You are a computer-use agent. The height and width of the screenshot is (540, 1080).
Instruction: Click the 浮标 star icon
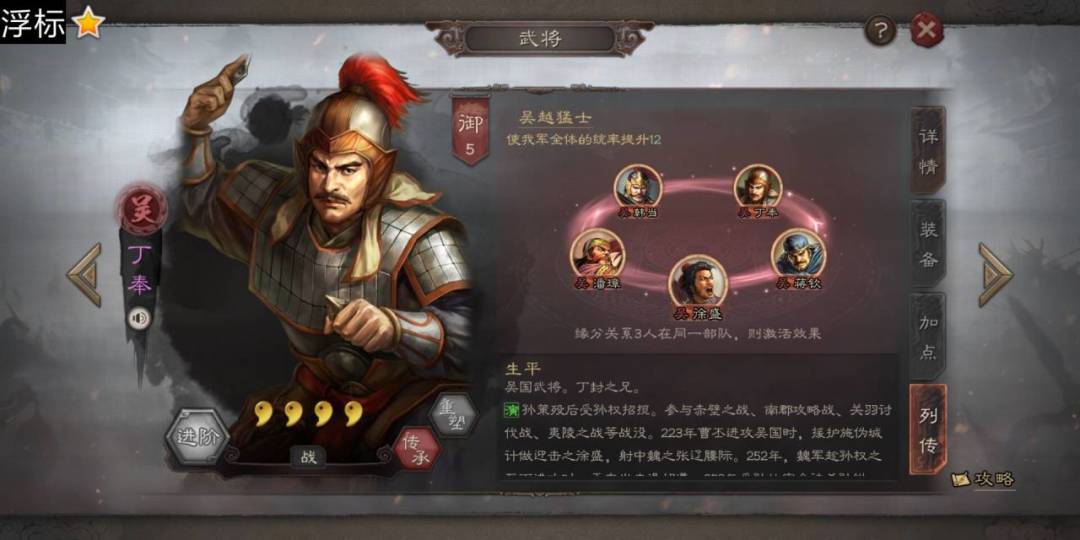click(88, 23)
